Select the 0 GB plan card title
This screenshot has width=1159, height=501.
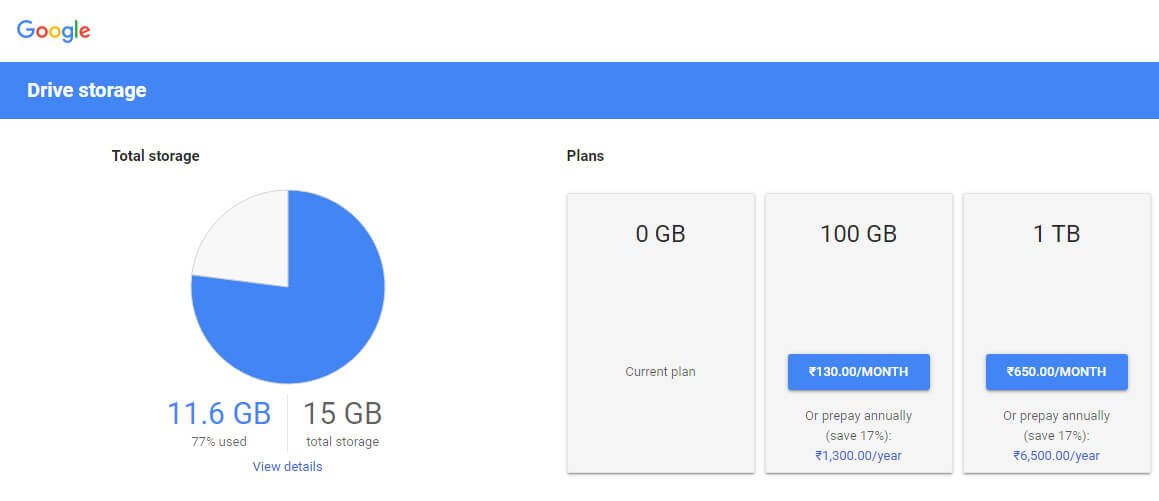click(x=660, y=235)
